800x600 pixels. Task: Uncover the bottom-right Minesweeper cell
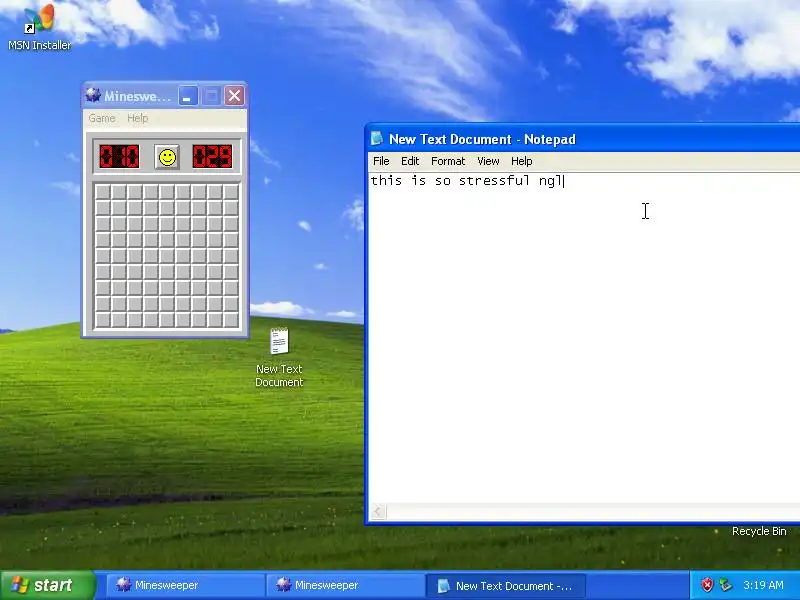pos(231,320)
